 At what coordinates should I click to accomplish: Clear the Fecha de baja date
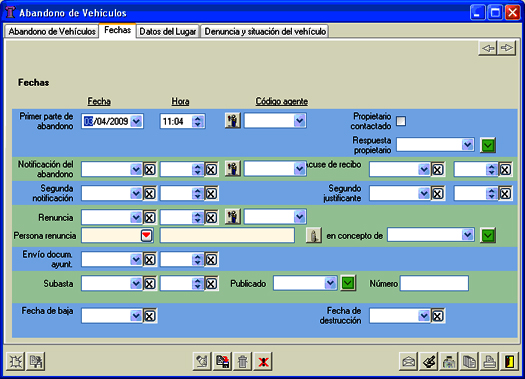150,316
